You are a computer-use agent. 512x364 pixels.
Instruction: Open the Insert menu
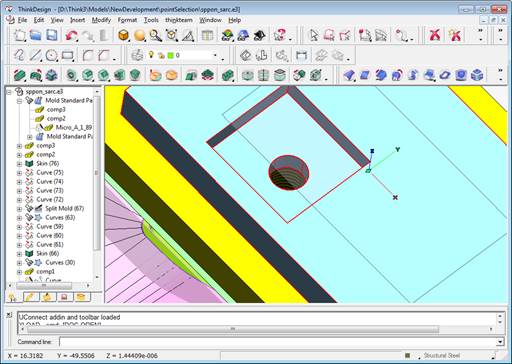click(77, 20)
